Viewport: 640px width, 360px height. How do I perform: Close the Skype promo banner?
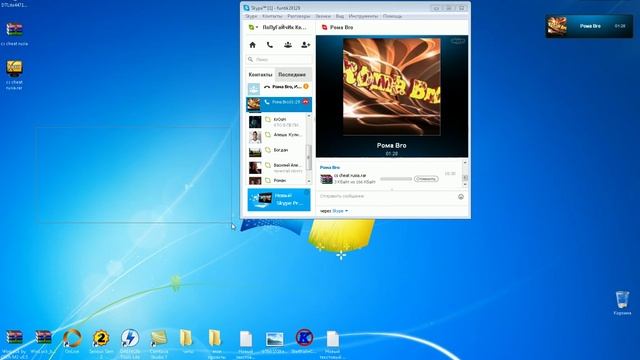[x=307, y=192]
